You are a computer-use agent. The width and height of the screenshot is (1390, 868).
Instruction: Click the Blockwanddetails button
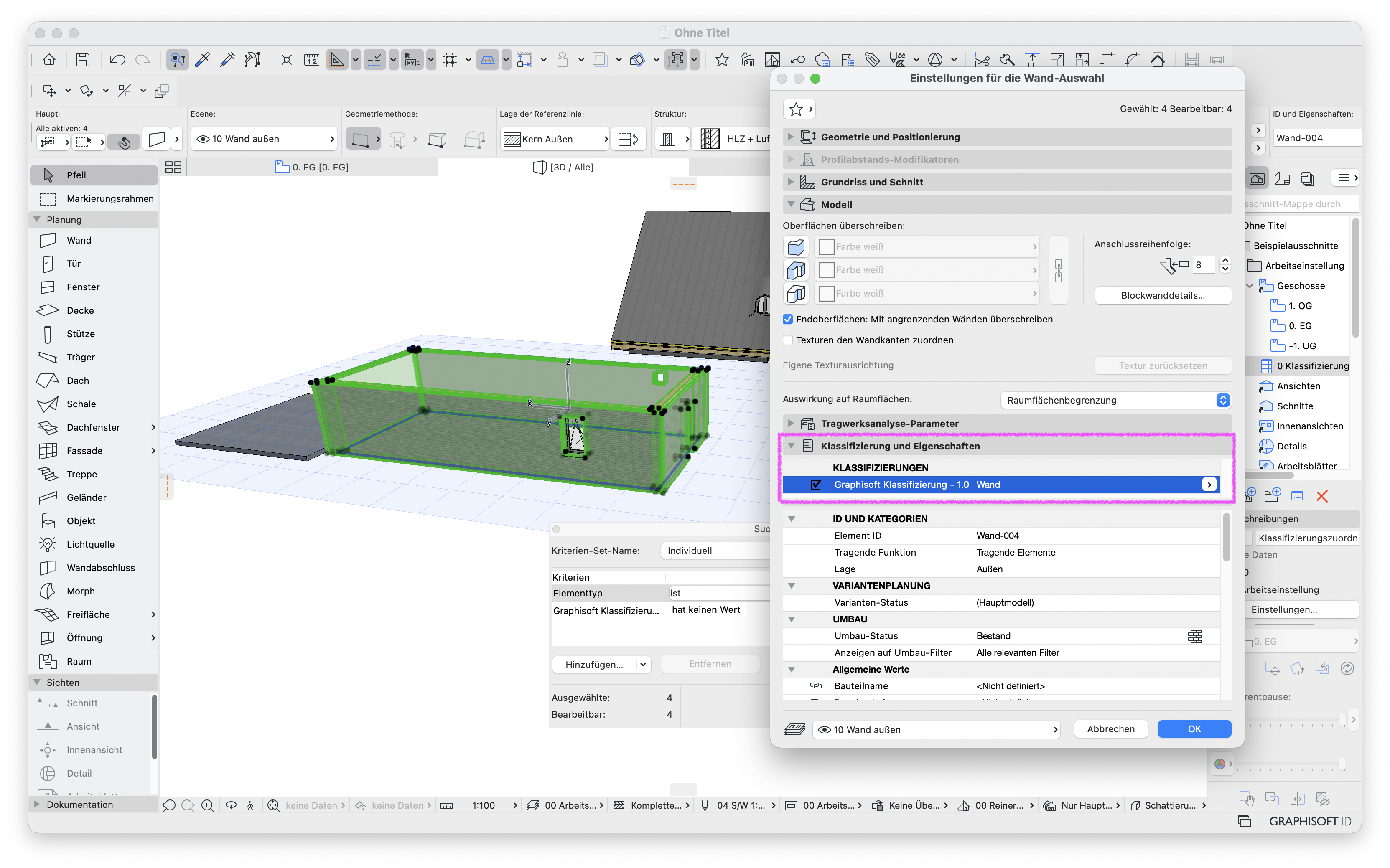click(x=1163, y=295)
